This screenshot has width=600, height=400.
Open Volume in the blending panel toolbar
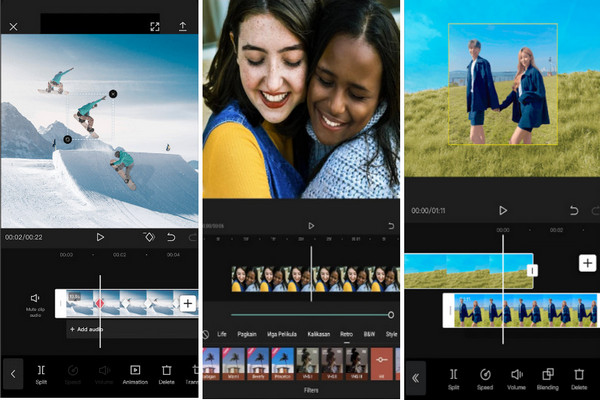tap(516, 379)
